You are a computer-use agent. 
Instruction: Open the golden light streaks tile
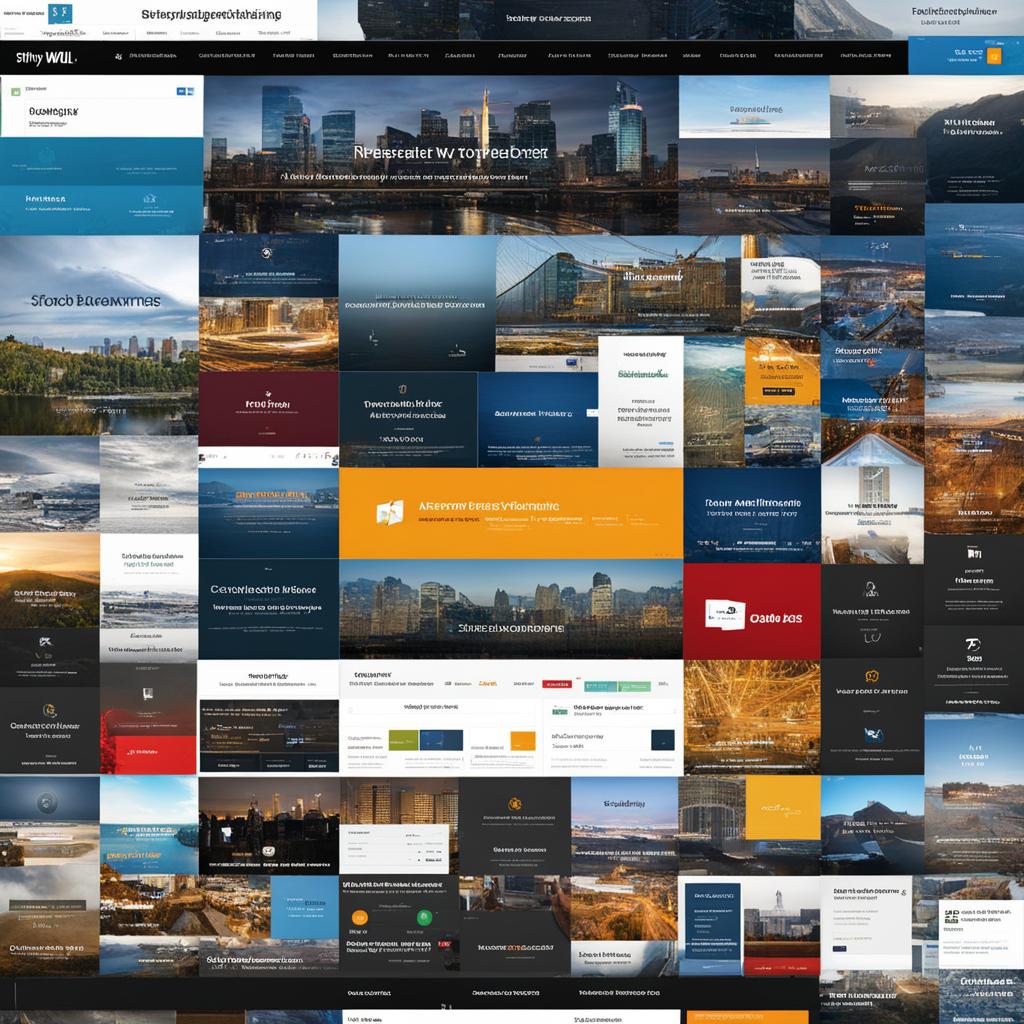(x=752, y=717)
